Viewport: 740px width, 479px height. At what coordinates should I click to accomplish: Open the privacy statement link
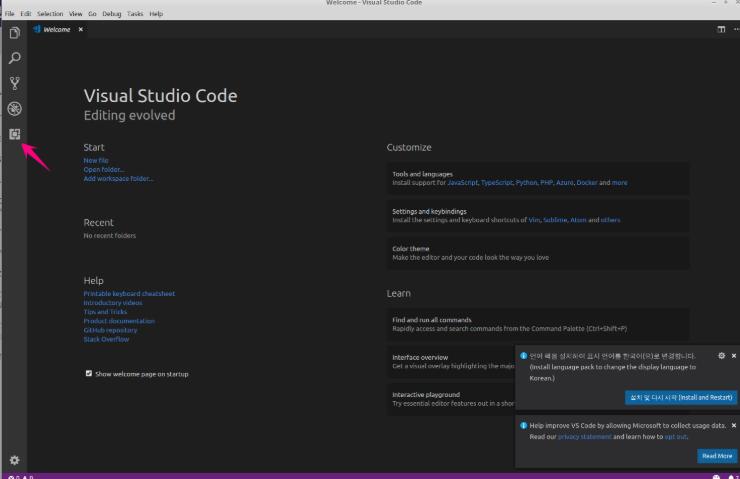[x=585, y=437]
